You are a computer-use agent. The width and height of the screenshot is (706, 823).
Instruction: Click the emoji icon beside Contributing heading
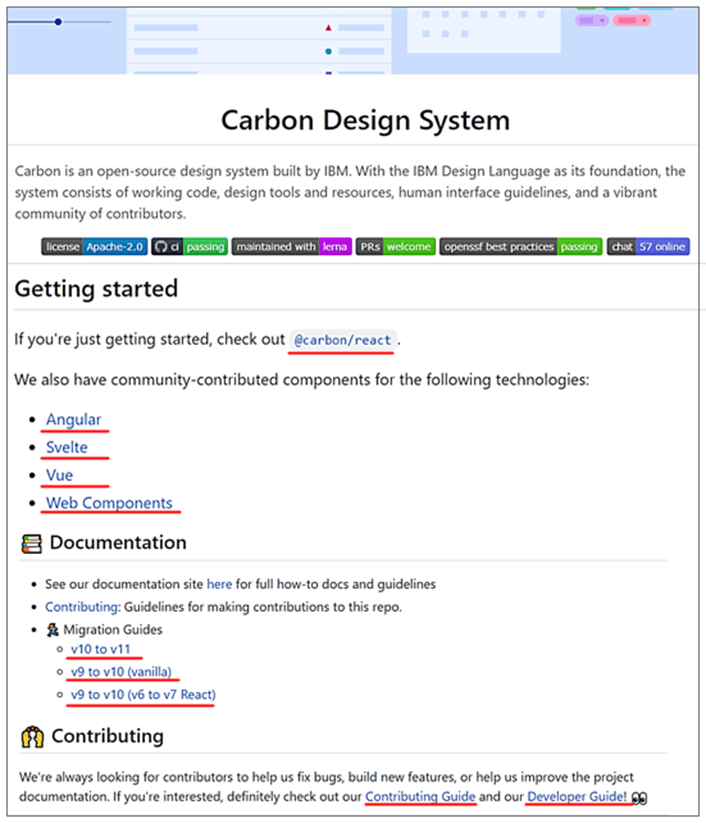(33, 737)
